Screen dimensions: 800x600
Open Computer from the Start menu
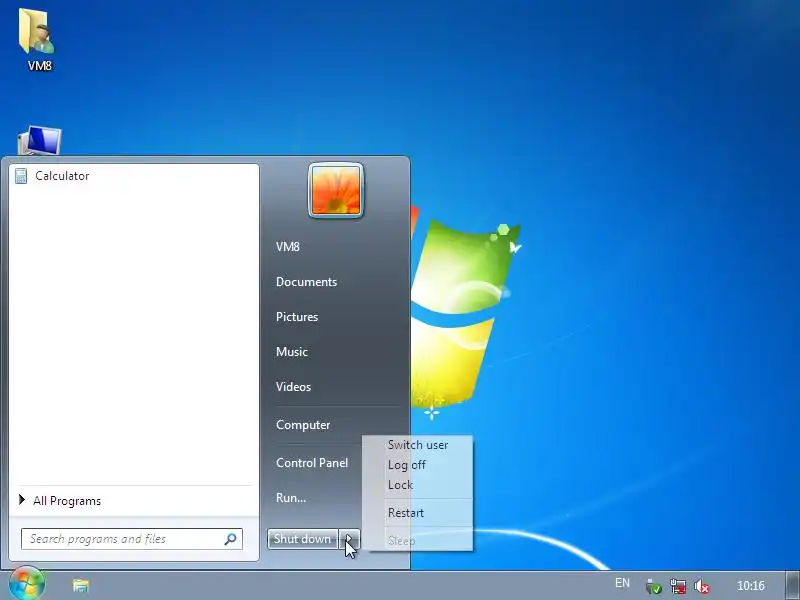(303, 425)
